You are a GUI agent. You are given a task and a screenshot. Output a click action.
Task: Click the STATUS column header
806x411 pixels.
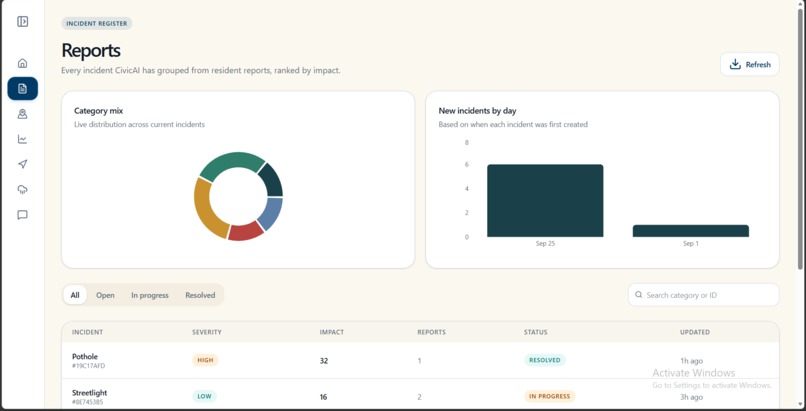(536, 332)
